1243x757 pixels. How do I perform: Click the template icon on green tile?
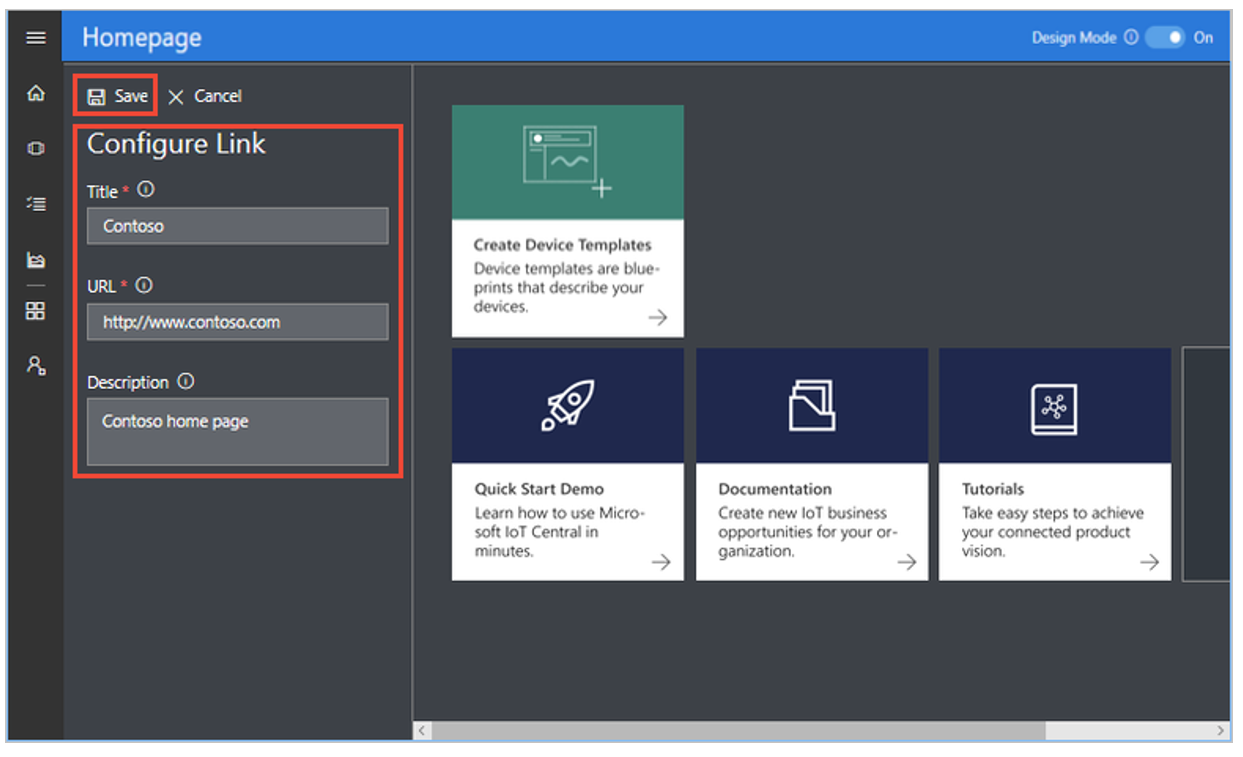[567, 160]
